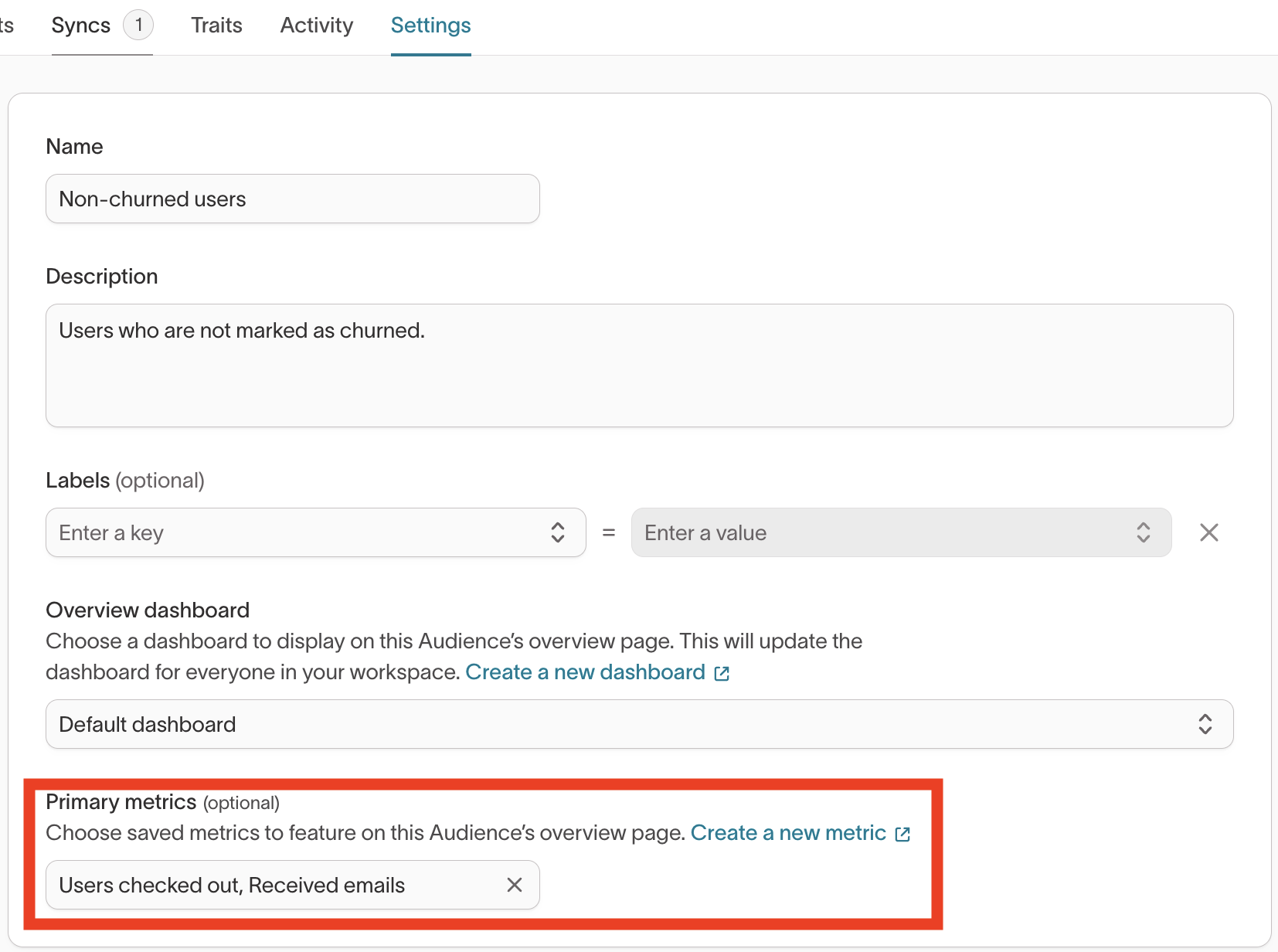Expand the Default dashboard dropdown
Screen dimensions: 1278x952
[618, 724]
